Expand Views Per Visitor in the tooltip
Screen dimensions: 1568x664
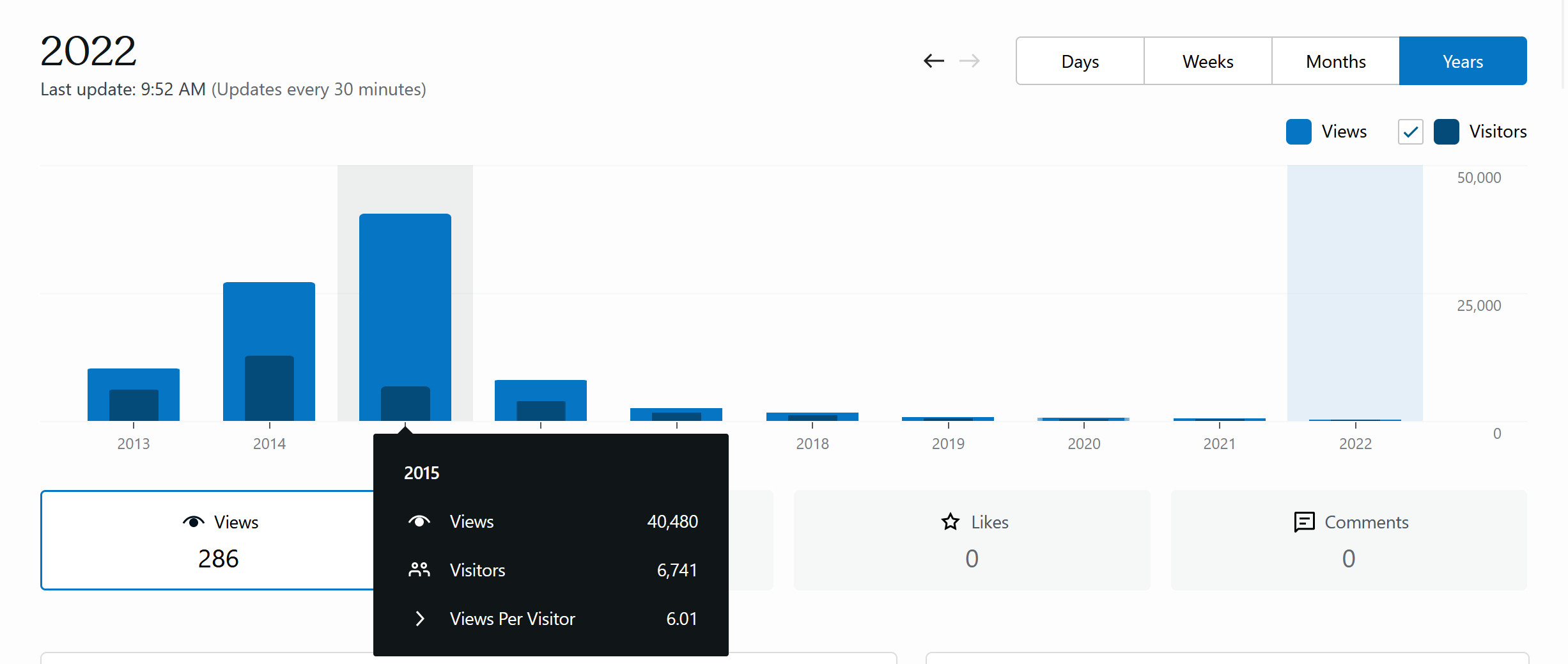(x=420, y=619)
